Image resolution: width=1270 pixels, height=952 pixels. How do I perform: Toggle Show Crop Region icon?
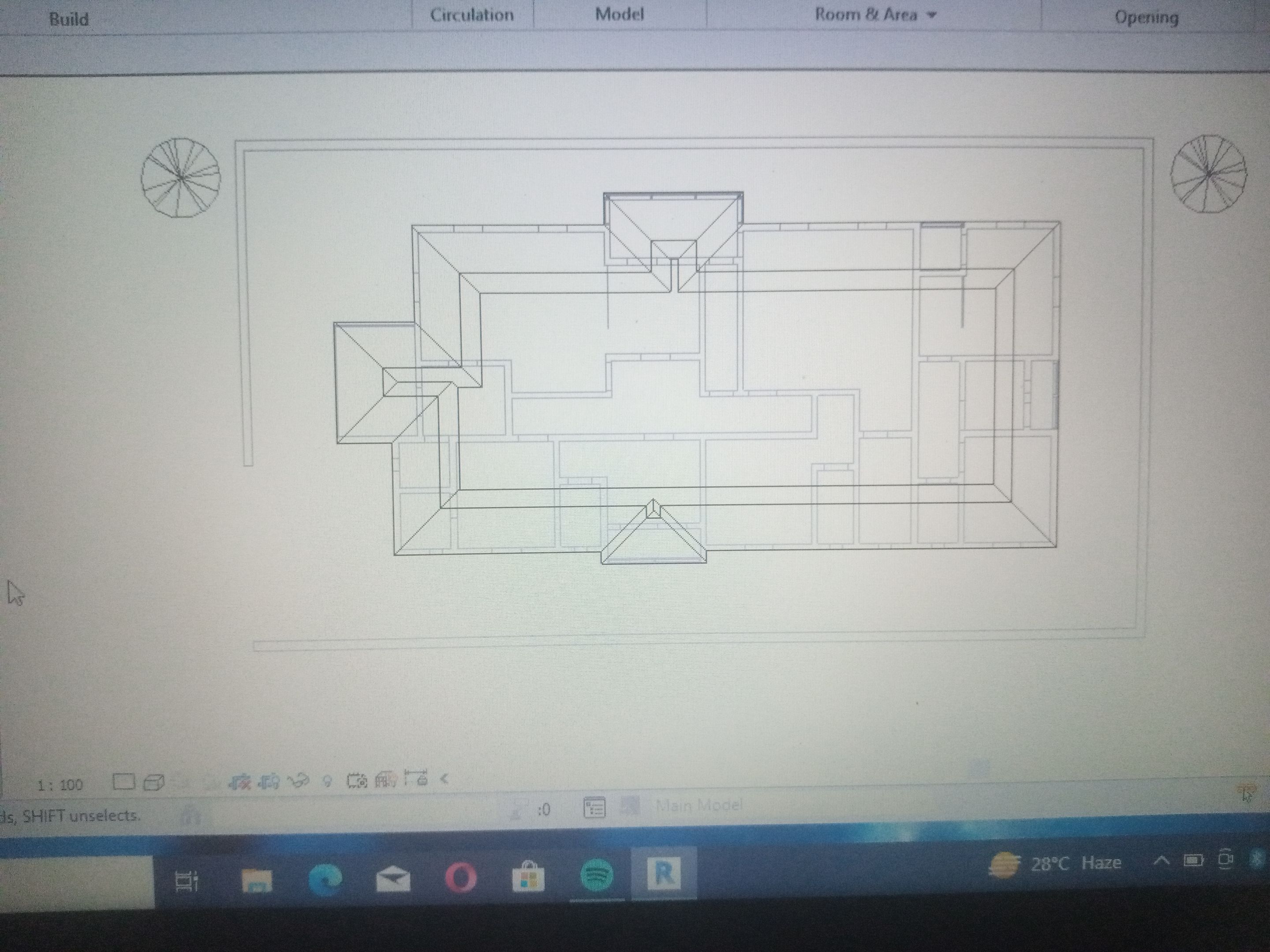point(269,781)
